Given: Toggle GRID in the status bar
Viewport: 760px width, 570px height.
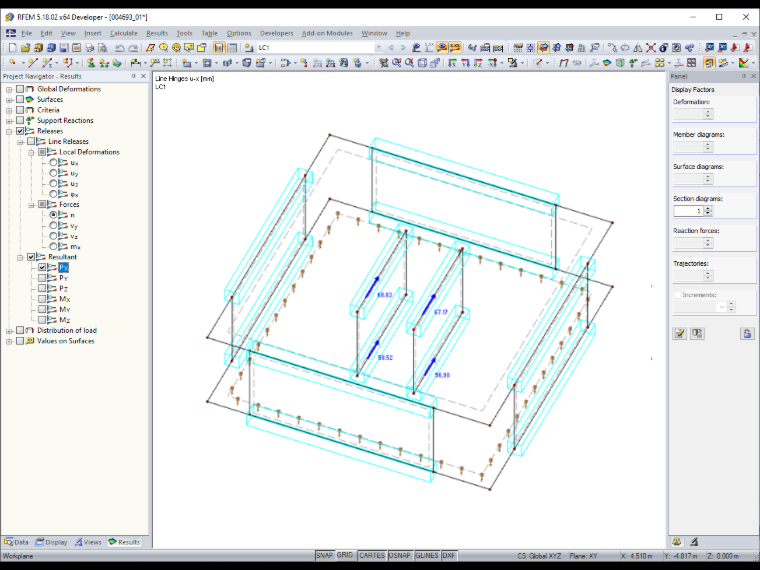Looking at the screenshot, I should click(345, 555).
